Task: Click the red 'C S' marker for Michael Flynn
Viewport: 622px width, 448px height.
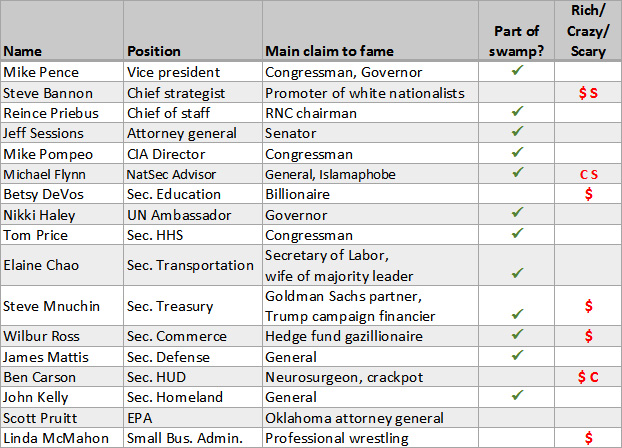Action: (588, 174)
